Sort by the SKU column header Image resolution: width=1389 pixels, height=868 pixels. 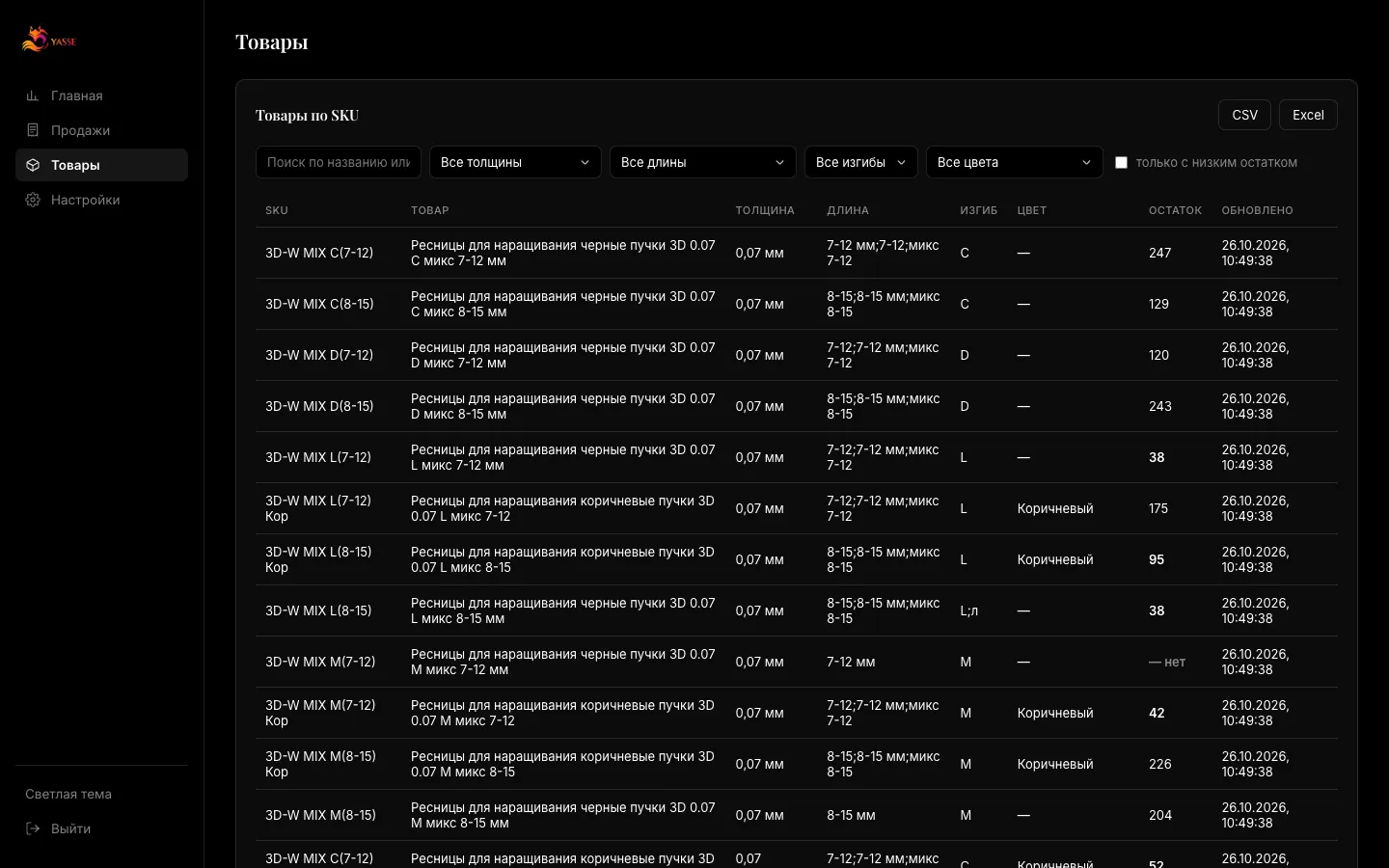[x=277, y=210]
